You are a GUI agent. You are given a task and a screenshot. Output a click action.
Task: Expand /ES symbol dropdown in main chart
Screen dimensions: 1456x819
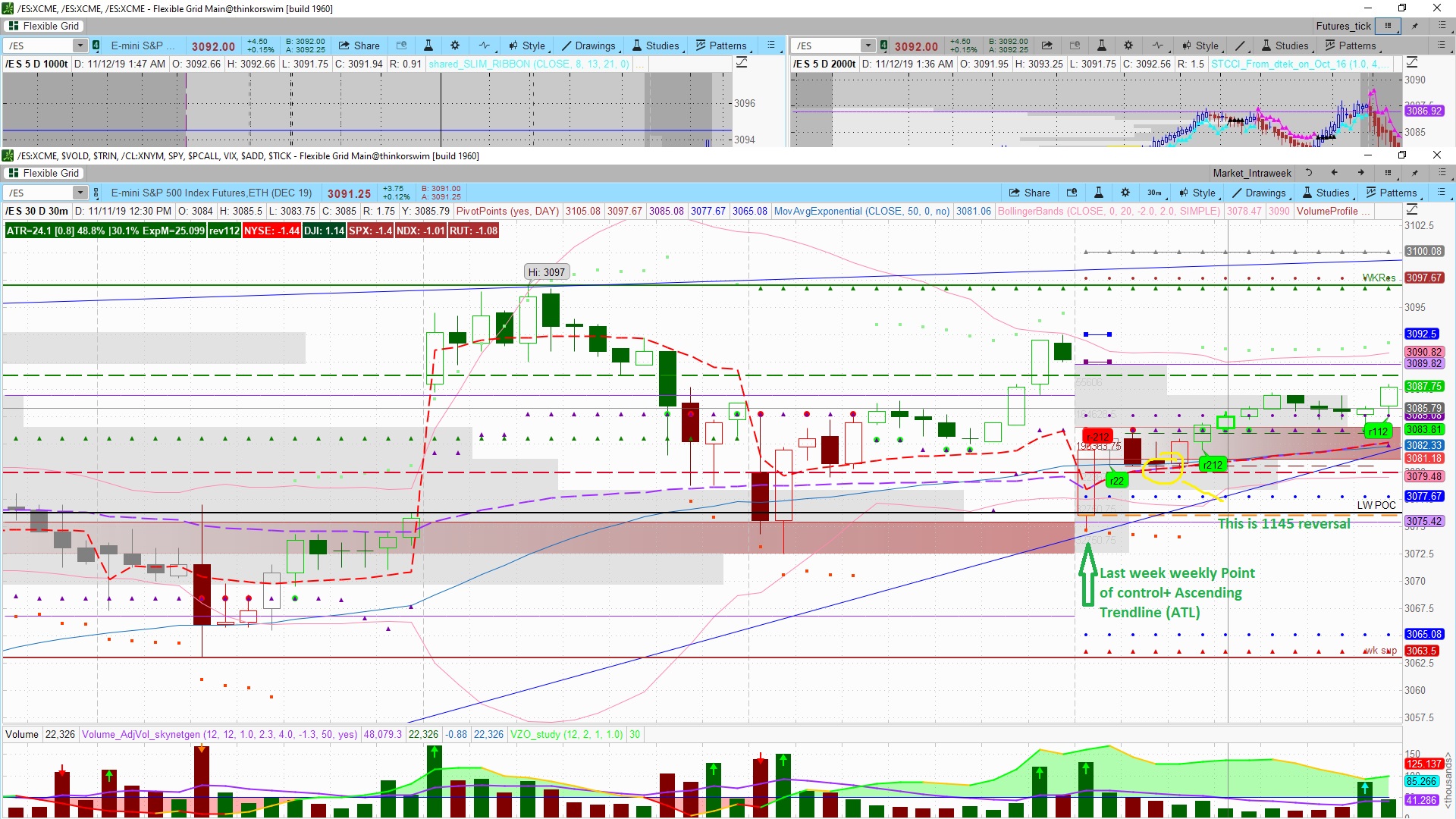[80, 193]
